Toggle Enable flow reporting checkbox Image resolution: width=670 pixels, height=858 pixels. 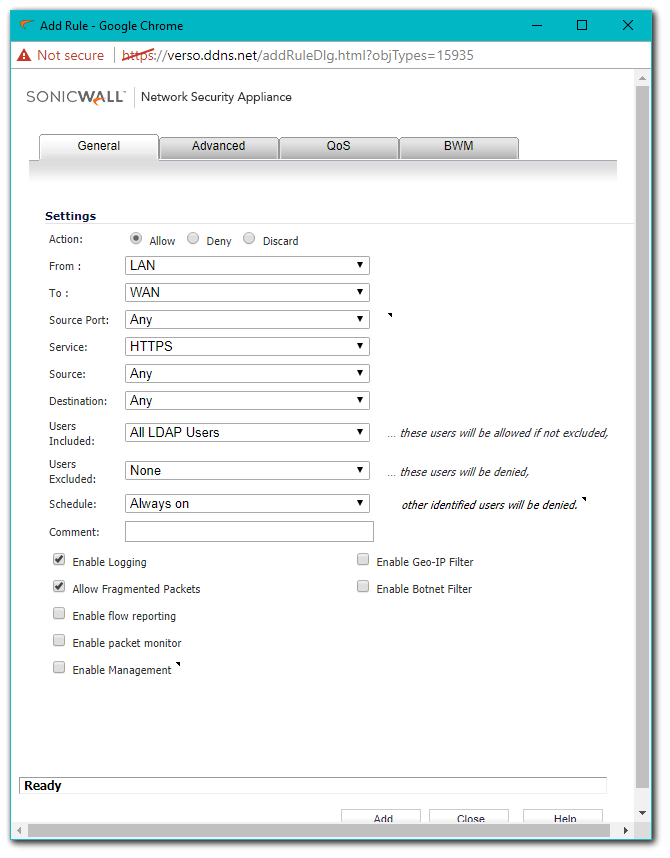59,615
